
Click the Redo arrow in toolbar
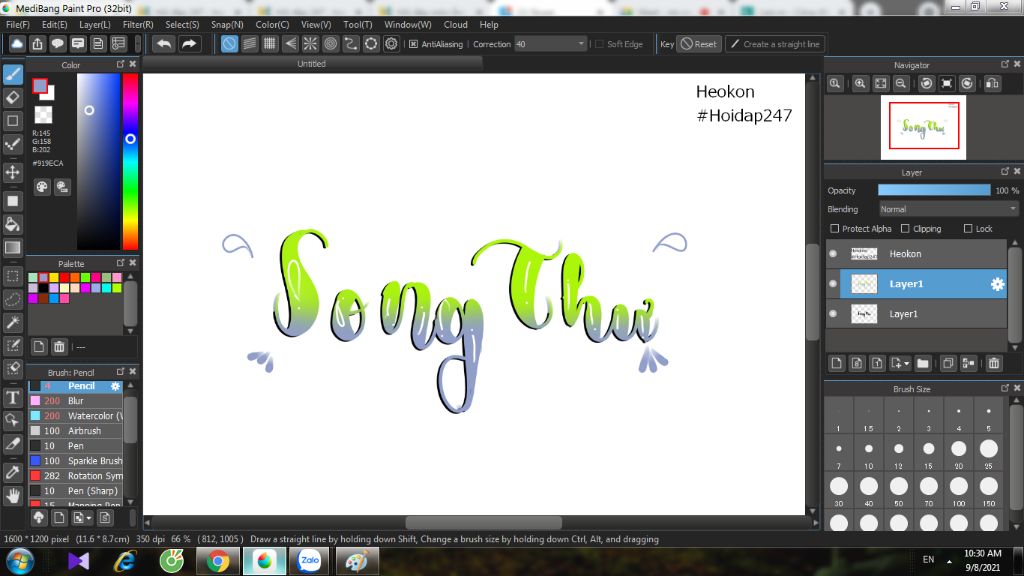click(189, 44)
